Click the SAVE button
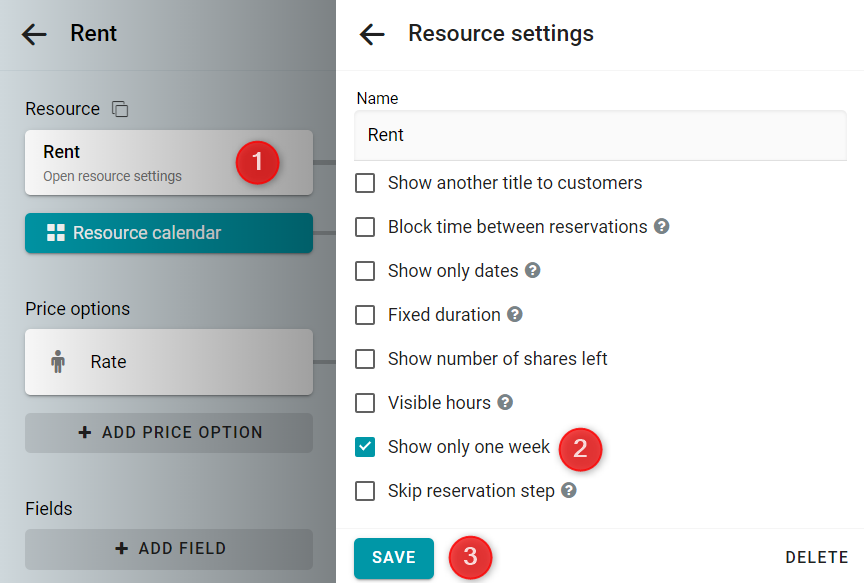Image resolution: width=864 pixels, height=583 pixels. pos(393,558)
